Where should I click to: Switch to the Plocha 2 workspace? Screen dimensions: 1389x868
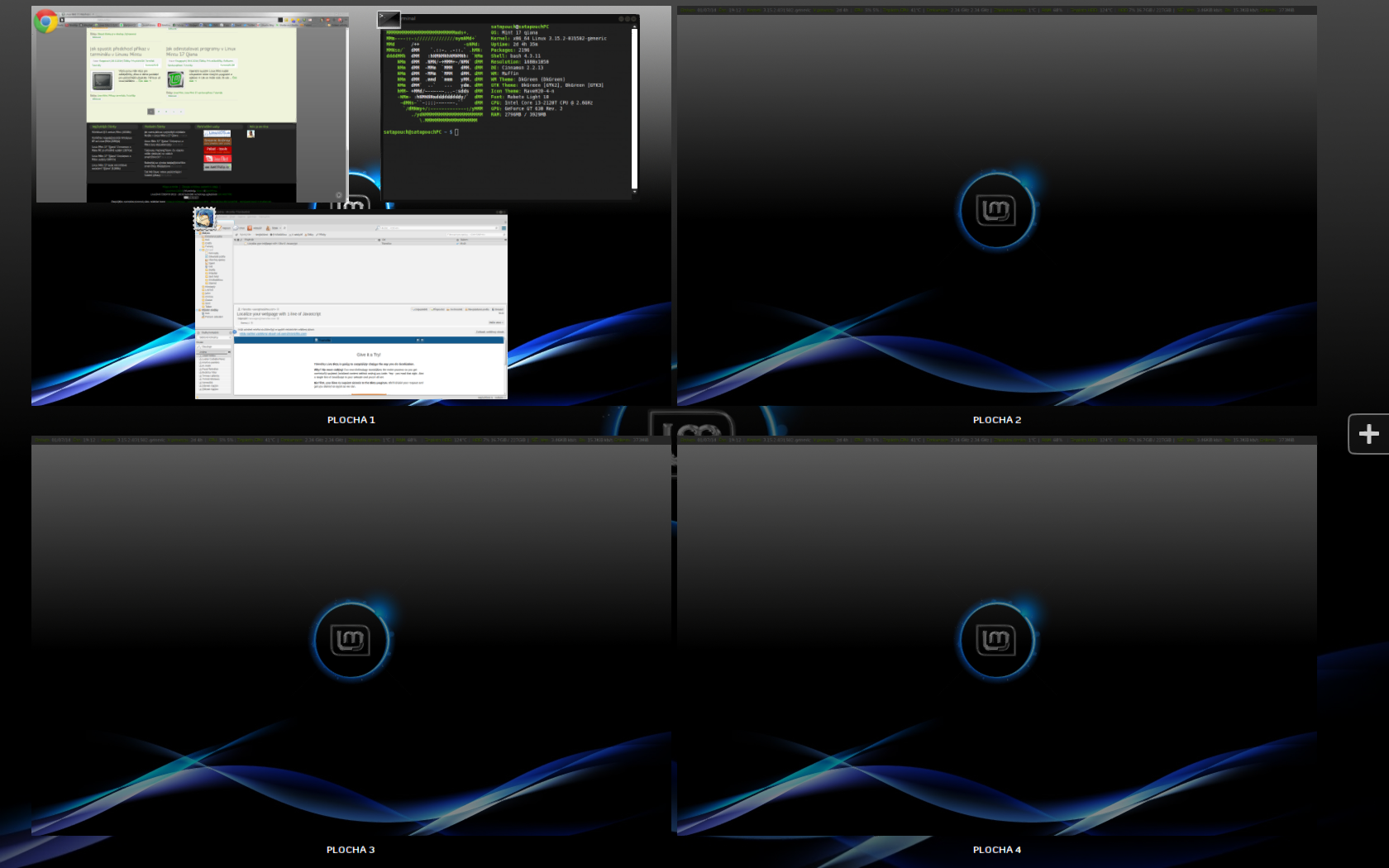click(996, 206)
